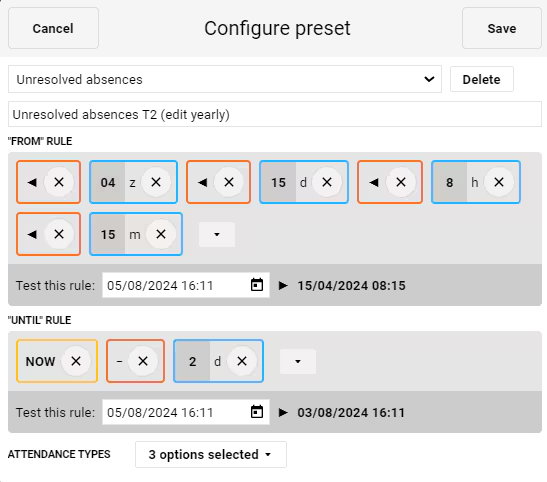Screen dimensions: 547x482
Task: Delete the NOW token in UNTIL rule
Action: 76,361
